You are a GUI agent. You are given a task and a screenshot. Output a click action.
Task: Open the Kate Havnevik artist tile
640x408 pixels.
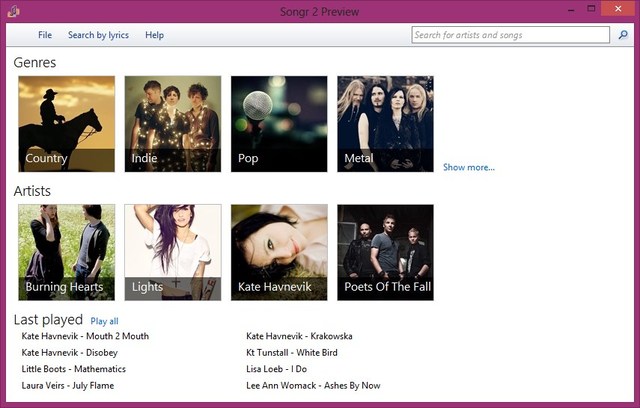pyautogui.click(x=278, y=253)
